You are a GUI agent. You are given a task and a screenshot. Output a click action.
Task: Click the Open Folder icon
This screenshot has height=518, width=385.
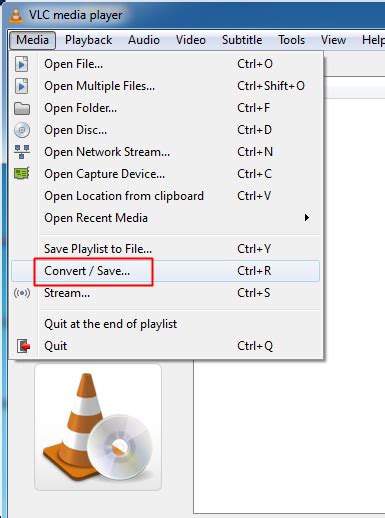pyautogui.click(x=22, y=108)
